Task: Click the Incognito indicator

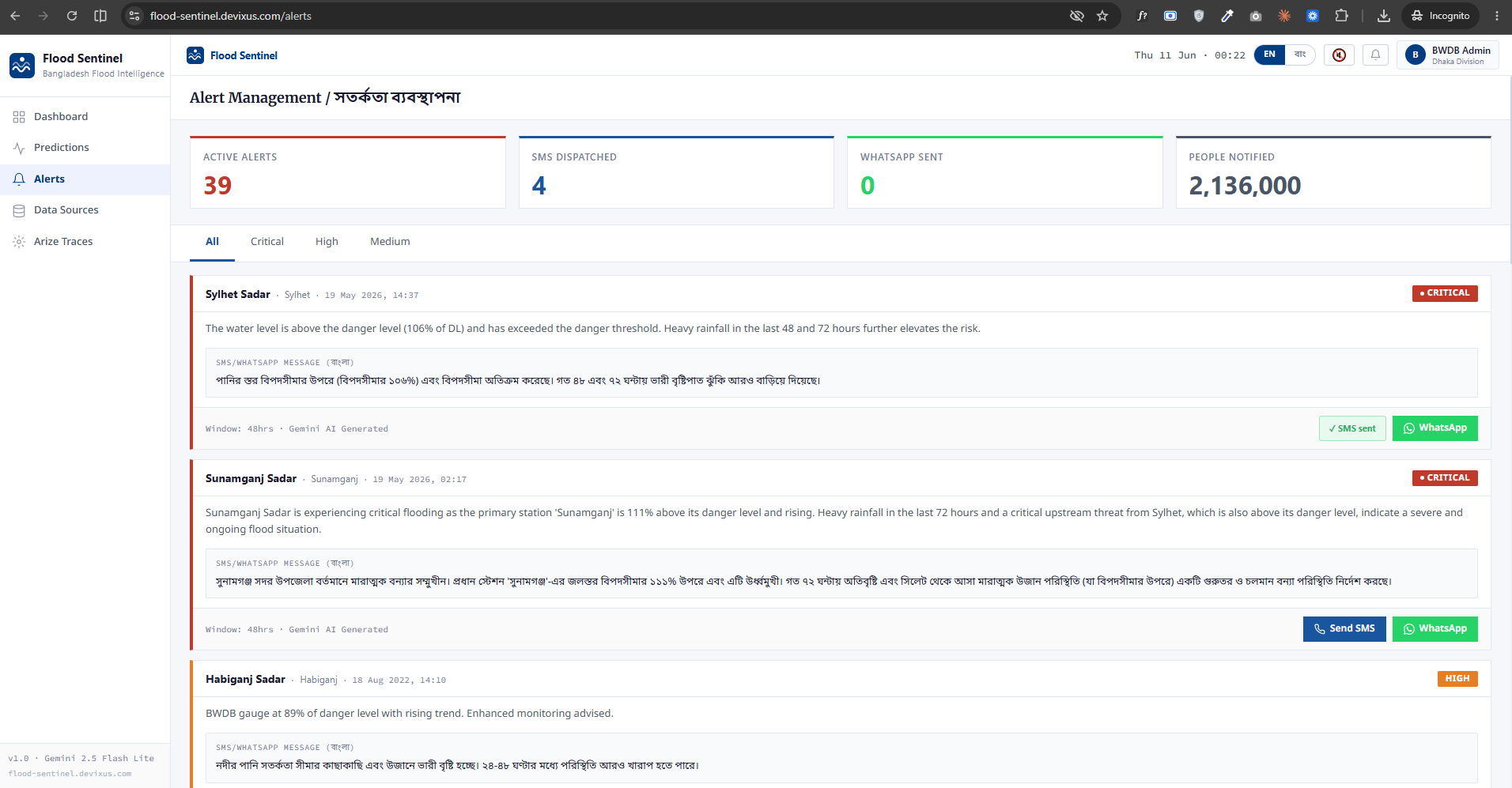Action: (x=1441, y=16)
